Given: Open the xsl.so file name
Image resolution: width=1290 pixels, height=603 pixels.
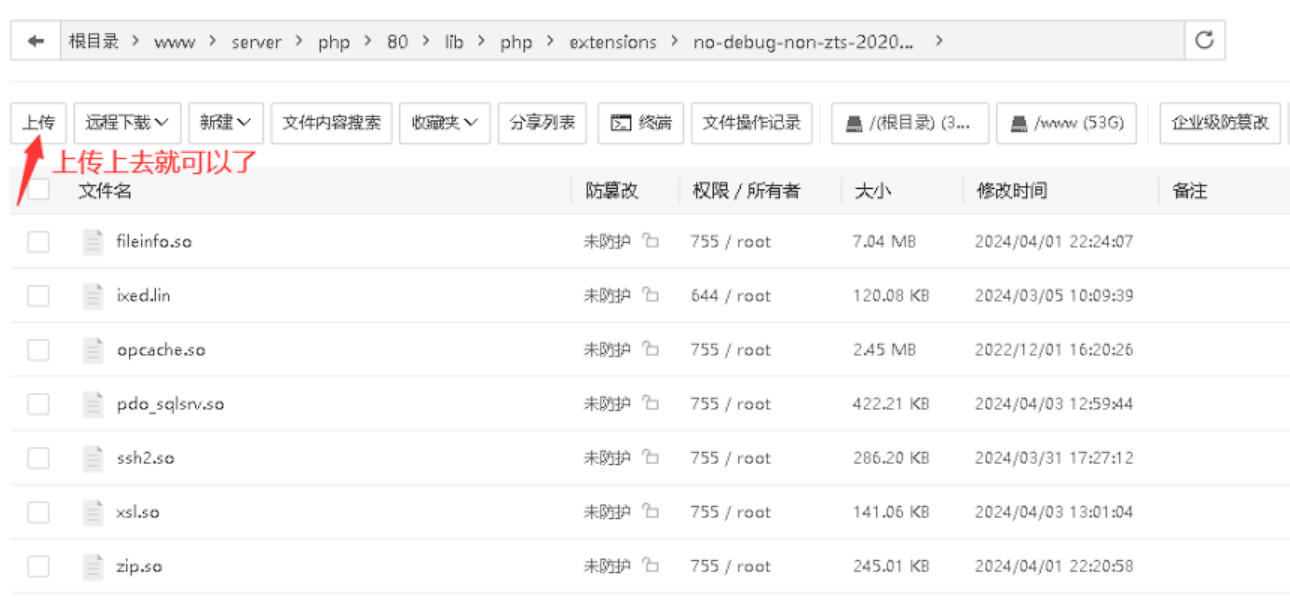Looking at the screenshot, I should click(x=138, y=512).
